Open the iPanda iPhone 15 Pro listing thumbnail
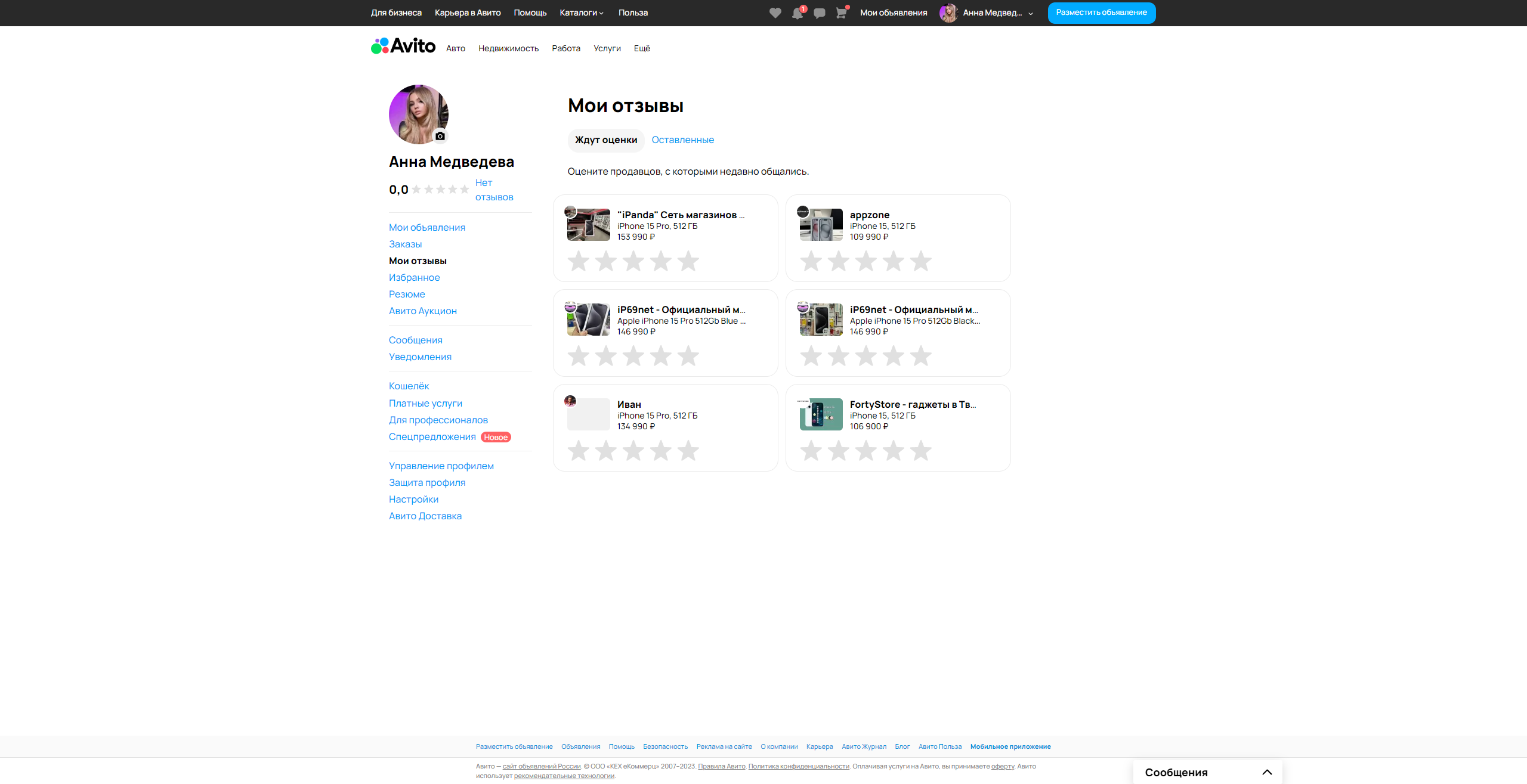Screen dimensions: 1527x784 point(589,225)
